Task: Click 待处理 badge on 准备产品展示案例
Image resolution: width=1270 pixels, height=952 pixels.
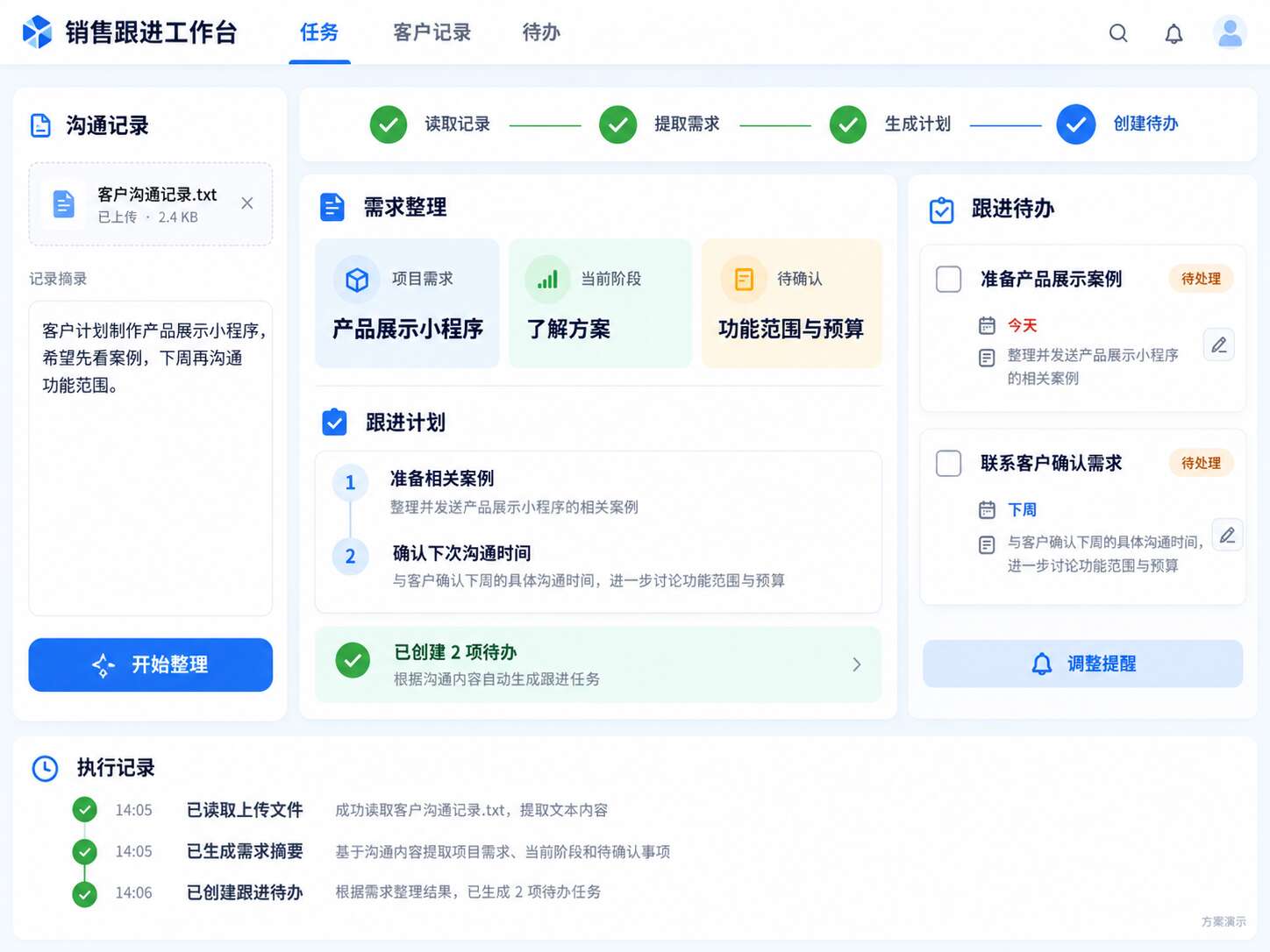Action: (1201, 279)
